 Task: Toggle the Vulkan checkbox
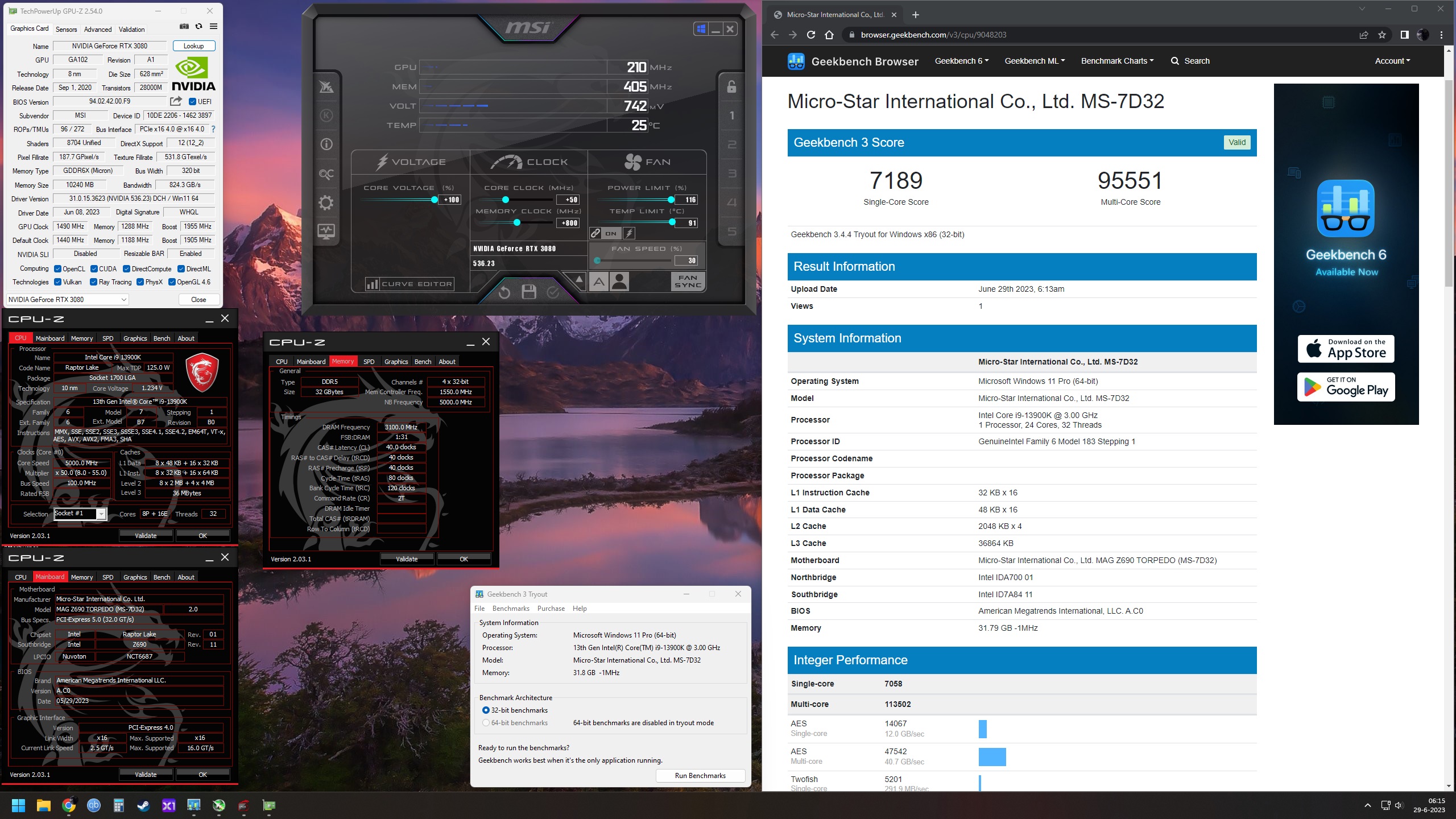click(57, 282)
